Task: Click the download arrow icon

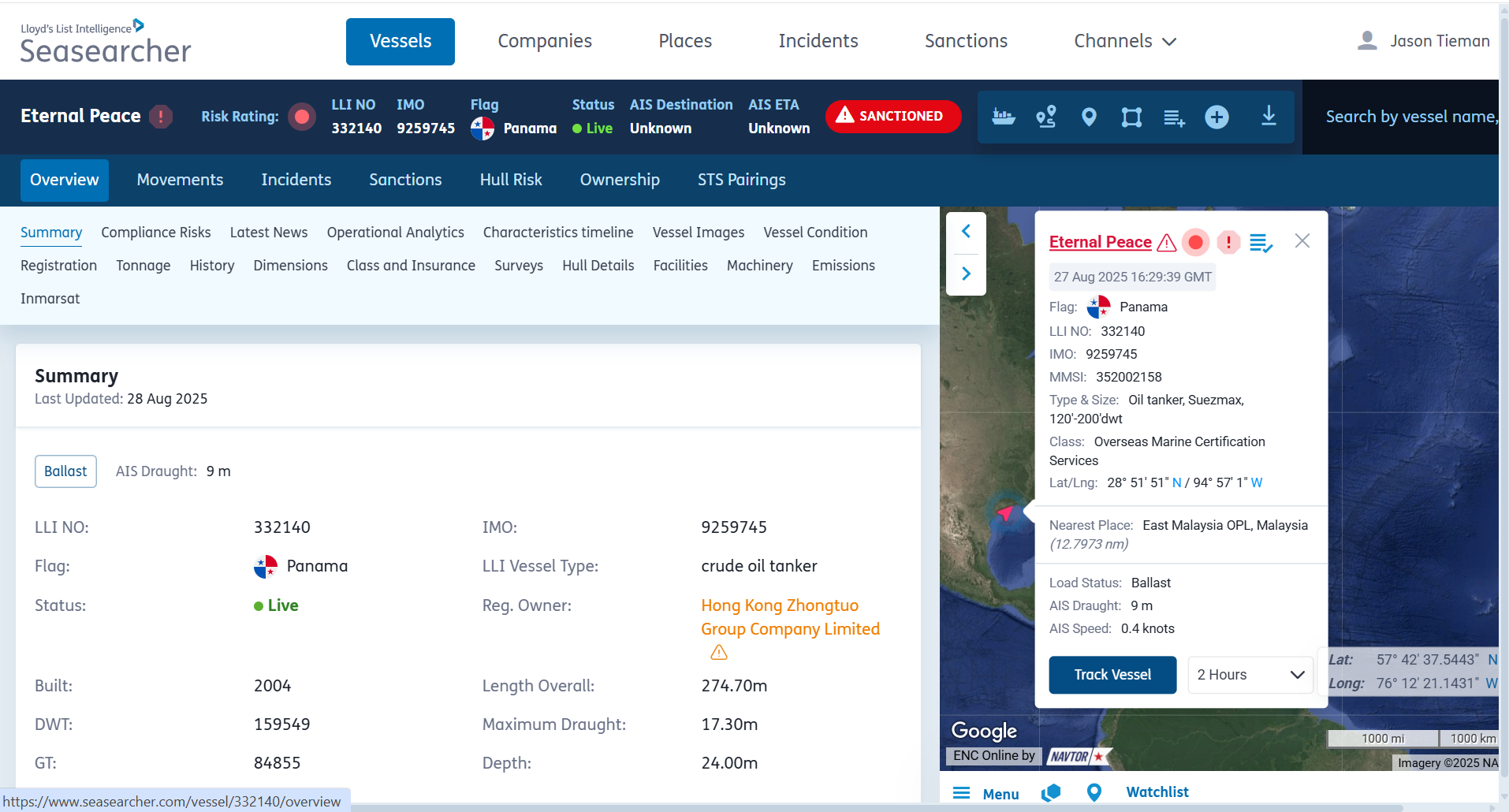Action: click(x=1269, y=117)
